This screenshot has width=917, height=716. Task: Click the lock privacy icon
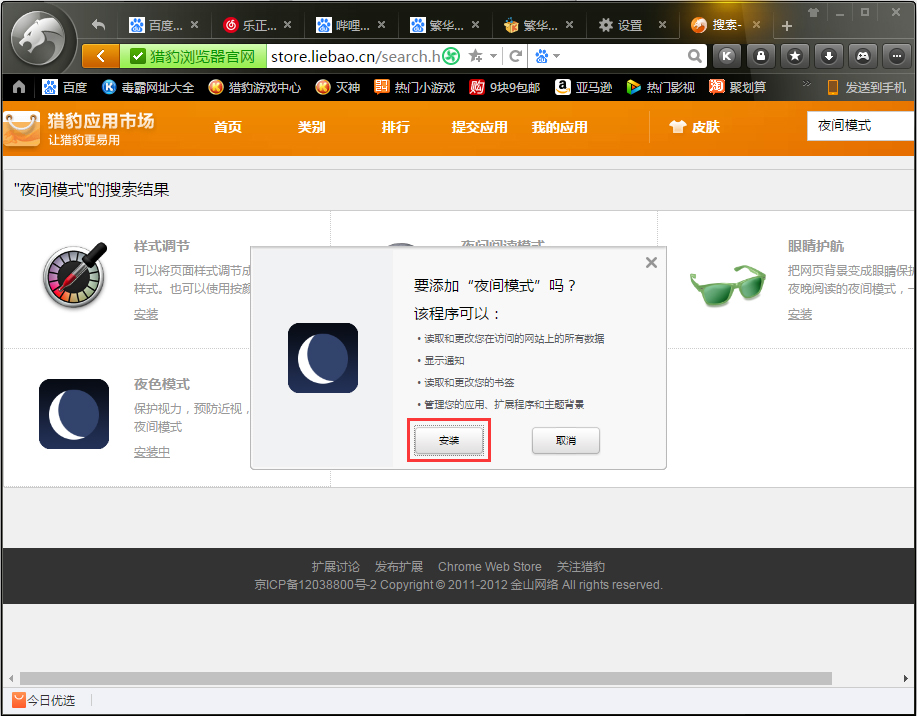760,57
